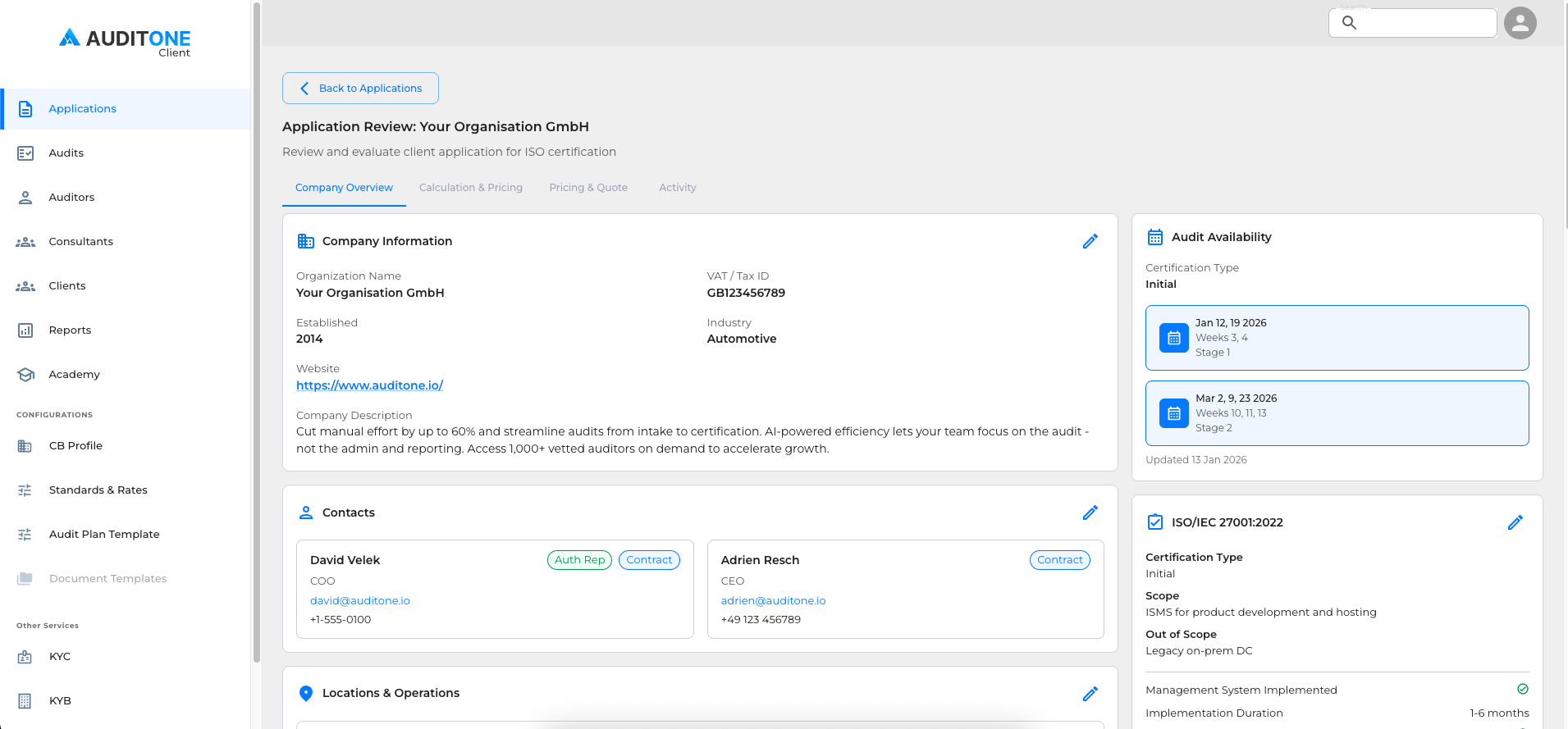This screenshot has height=729, width=1568.
Task: Click the Standards & Rates sliders icon
Action: [x=25, y=490]
